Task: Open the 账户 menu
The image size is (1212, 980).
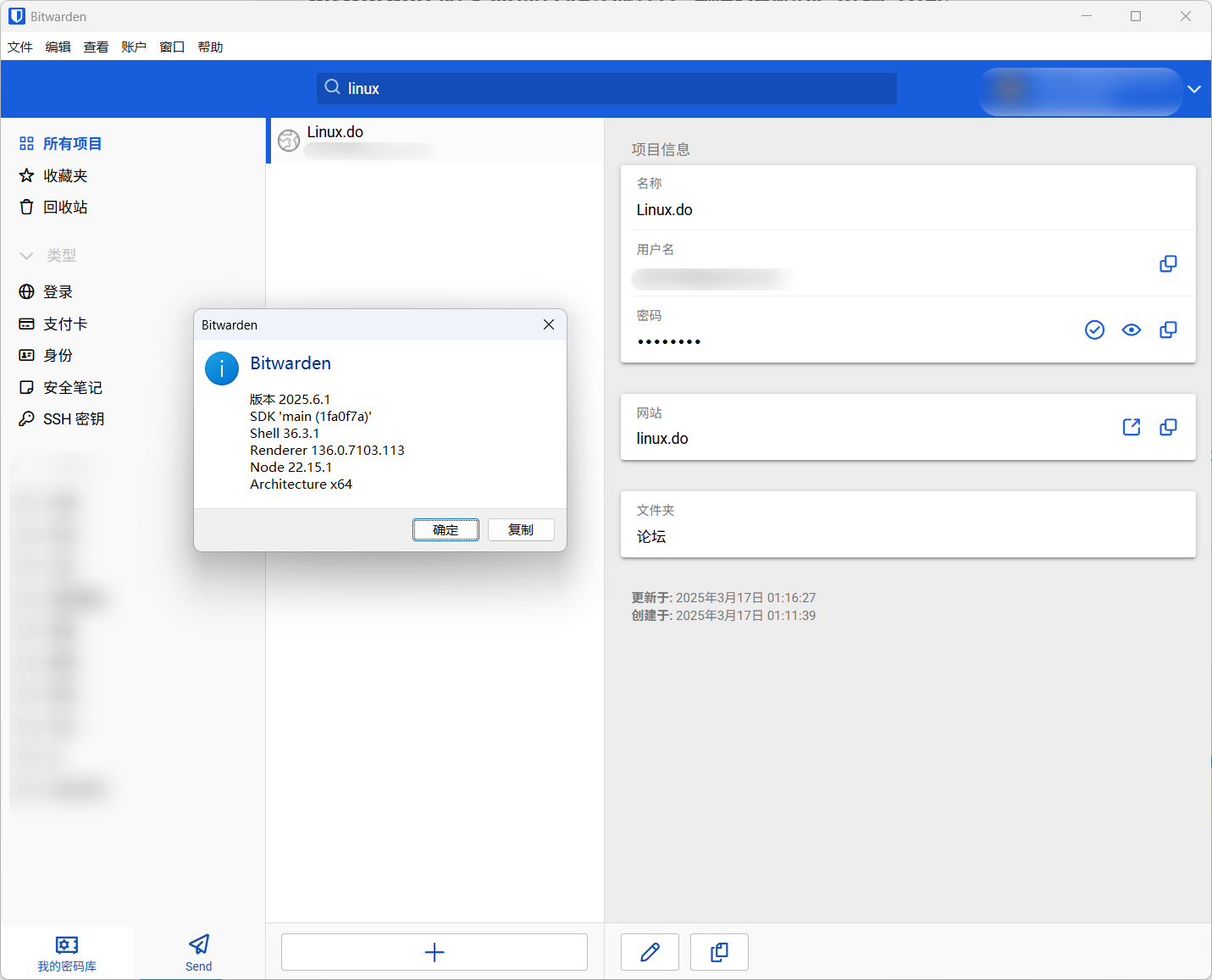Action: 134,47
